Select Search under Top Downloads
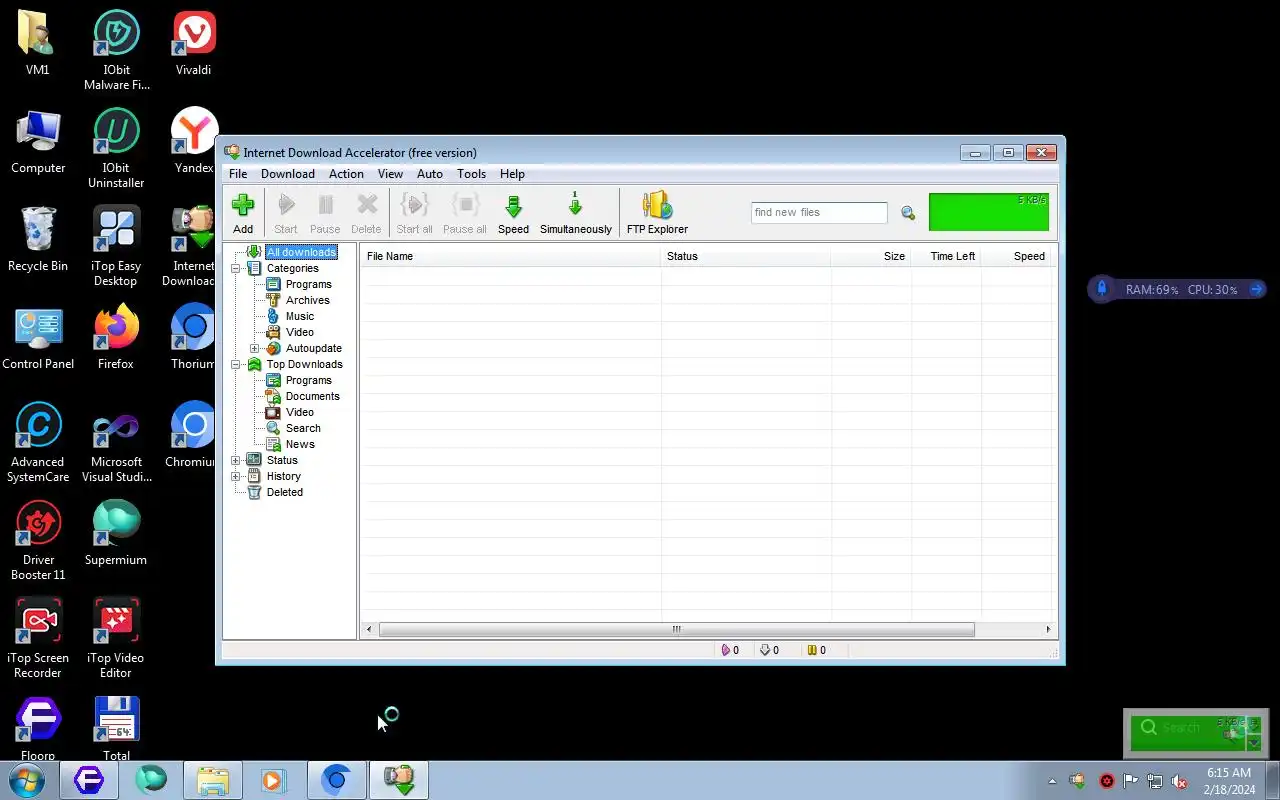The width and height of the screenshot is (1280, 800). click(x=303, y=428)
